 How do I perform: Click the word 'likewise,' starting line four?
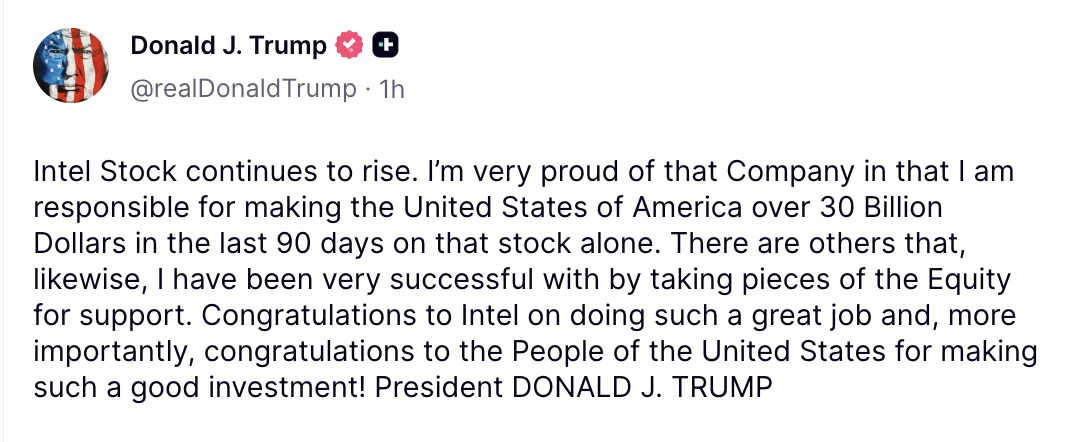pyautogui.click(x=86, y=281)
